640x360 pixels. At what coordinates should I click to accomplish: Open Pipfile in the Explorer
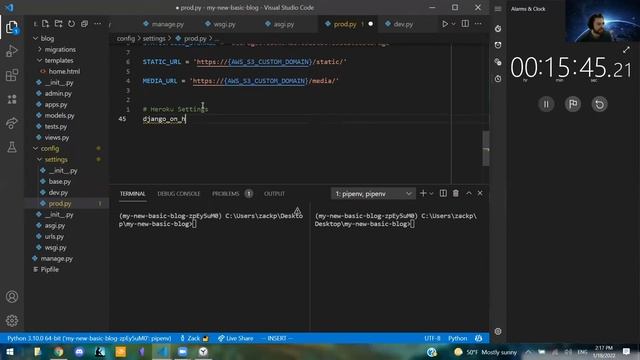point(49,270)
